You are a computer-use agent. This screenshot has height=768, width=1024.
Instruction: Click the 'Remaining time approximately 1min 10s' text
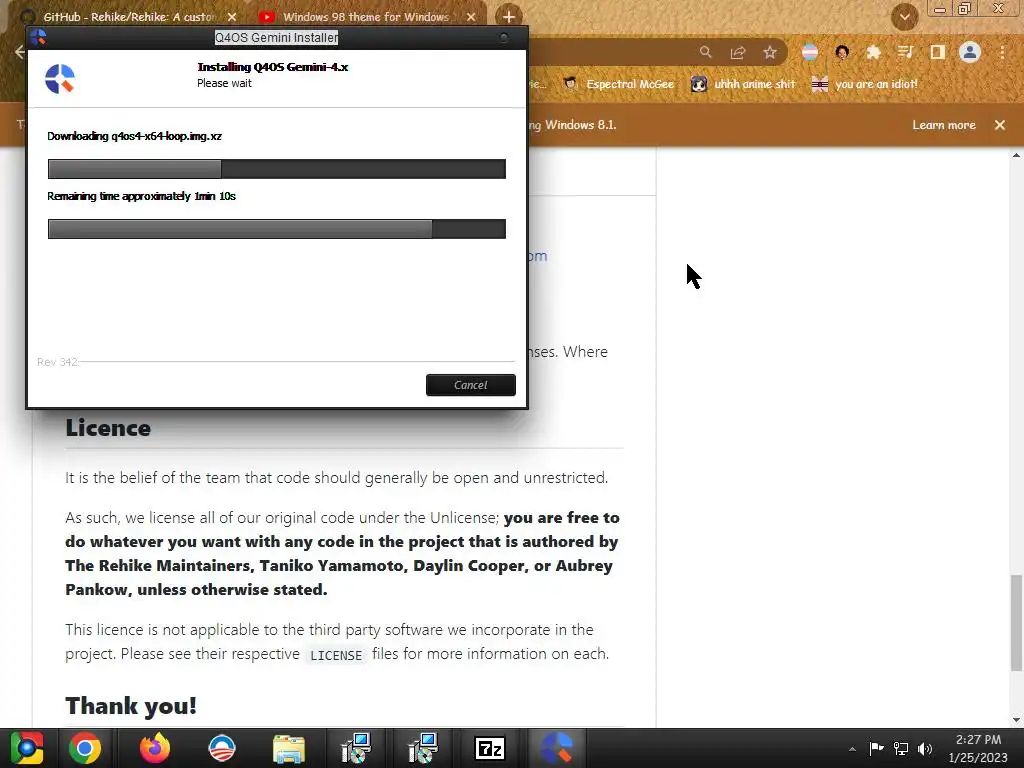141,196
